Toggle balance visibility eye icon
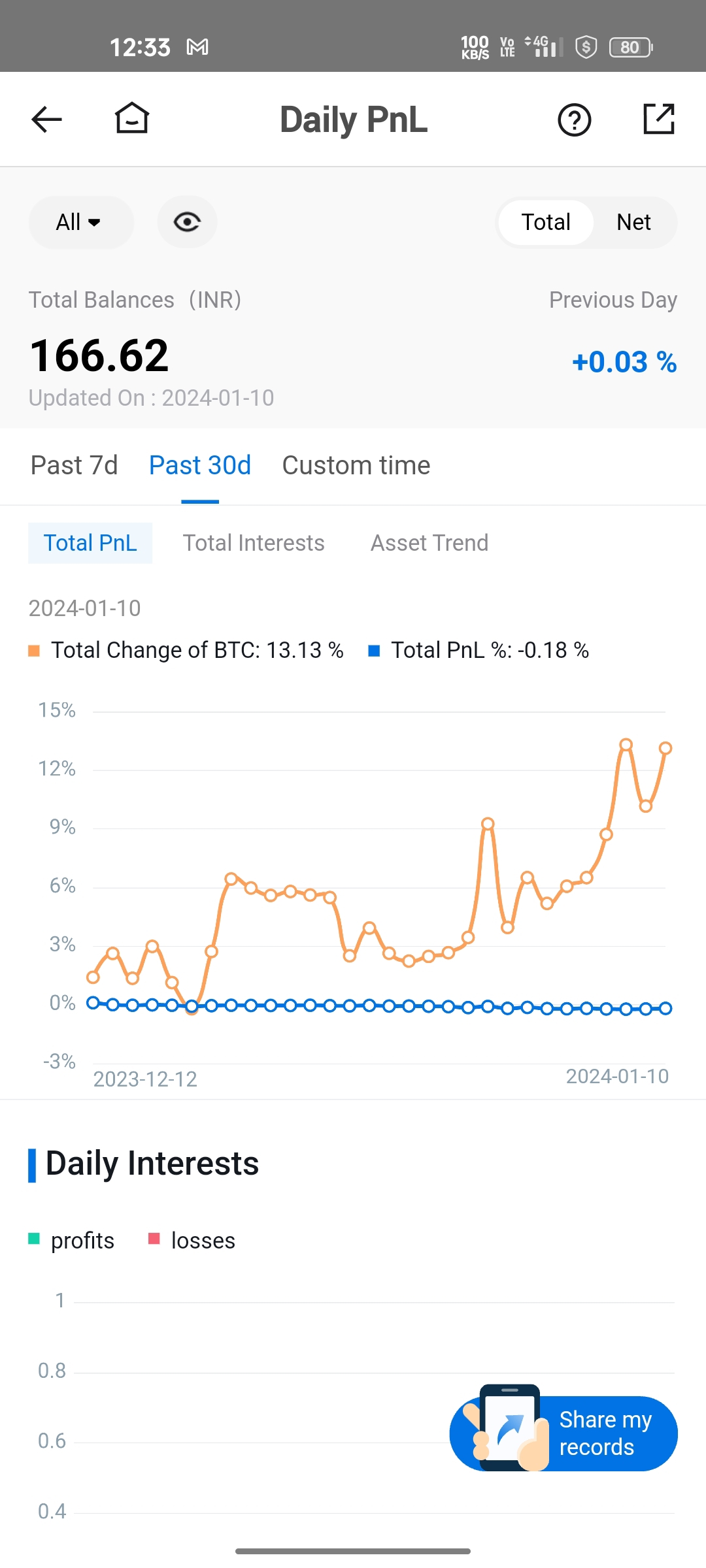This screenshot has width=706, height=1568. [187, 222]
